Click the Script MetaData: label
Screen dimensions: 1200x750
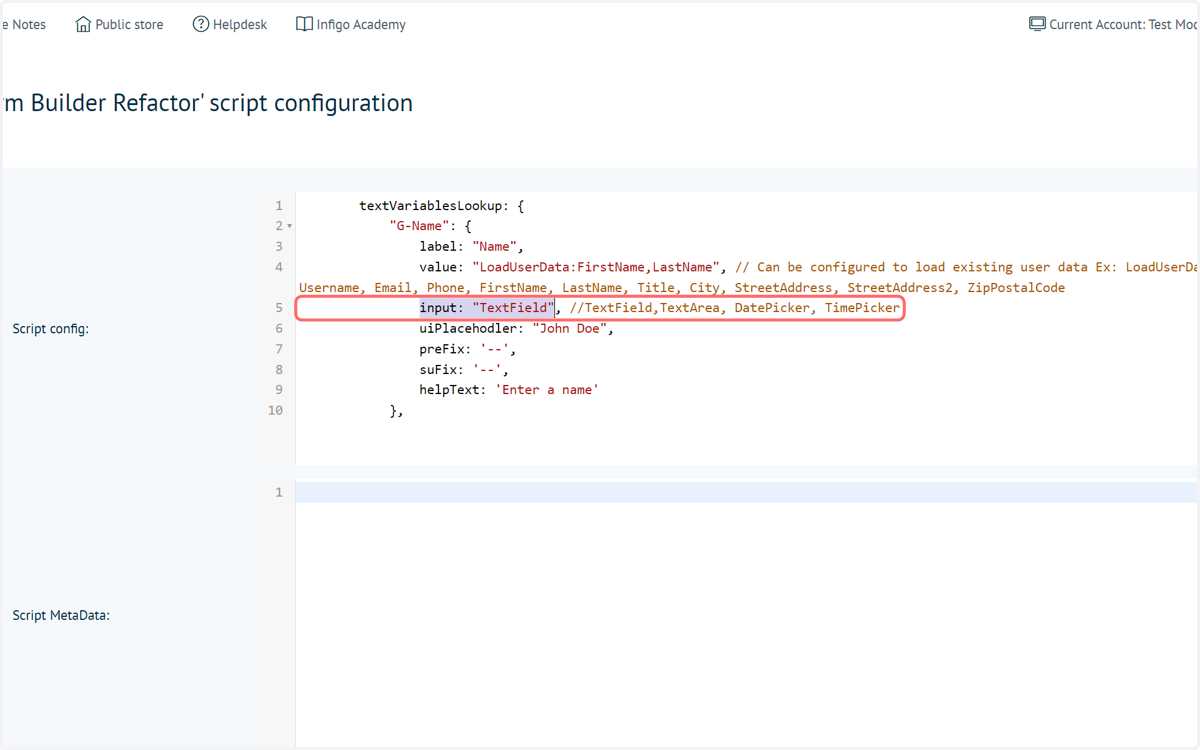tap(61, 615)
